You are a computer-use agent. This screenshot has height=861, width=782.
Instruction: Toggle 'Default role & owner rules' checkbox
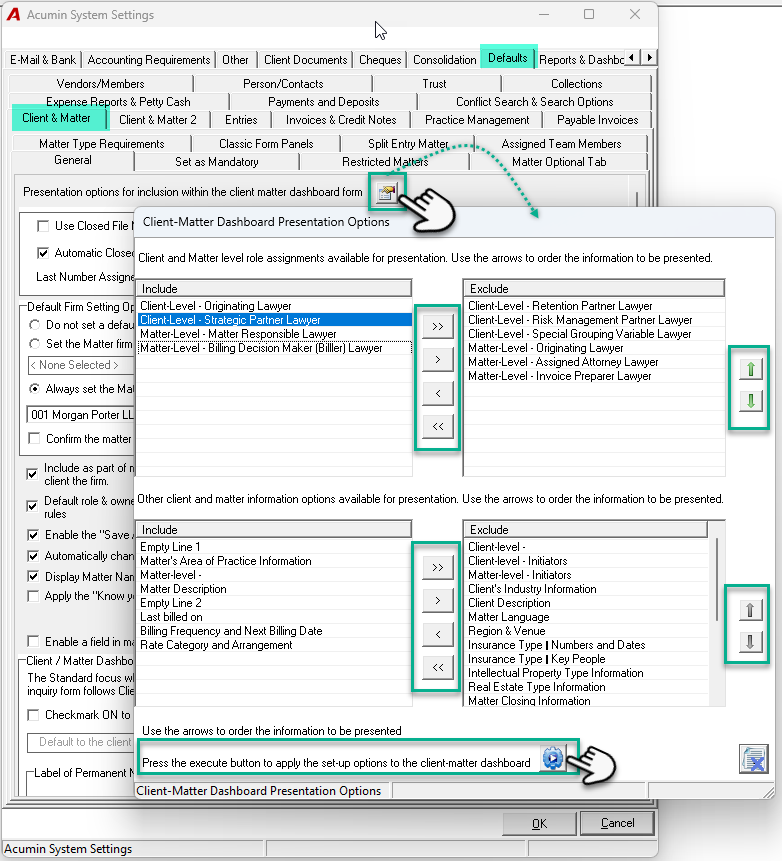(x=32, y=506)
